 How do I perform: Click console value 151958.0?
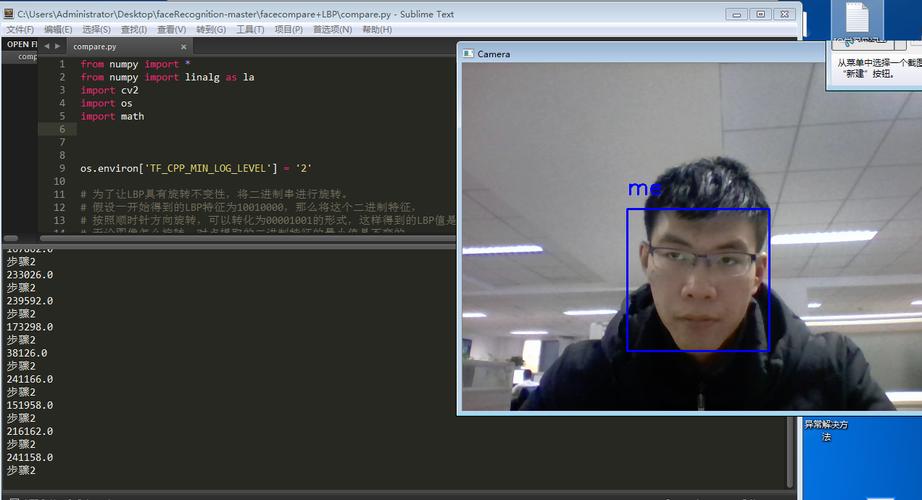[x=30, y=405]
